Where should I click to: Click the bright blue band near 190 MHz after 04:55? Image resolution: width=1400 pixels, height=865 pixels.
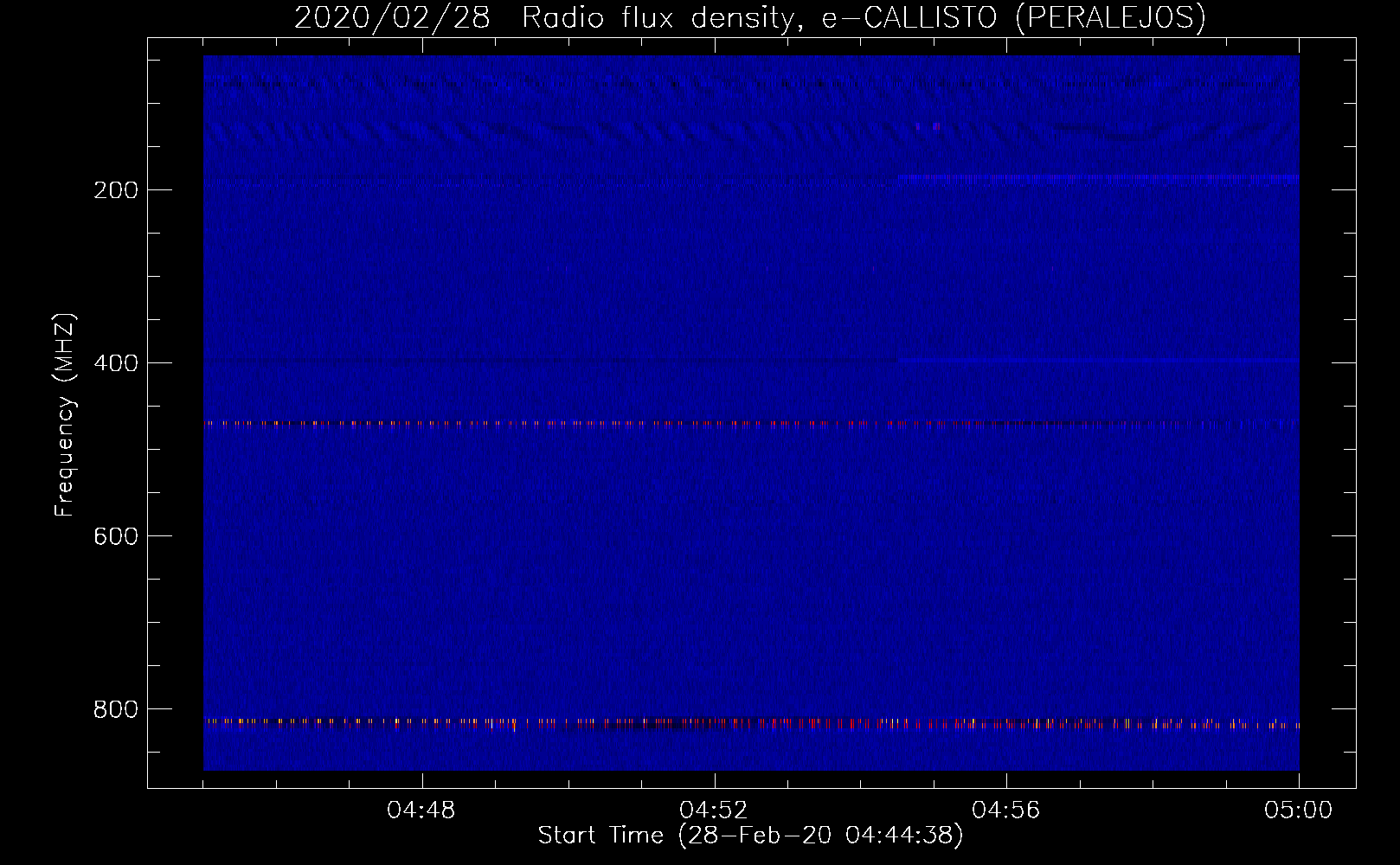pos(1098,178)
